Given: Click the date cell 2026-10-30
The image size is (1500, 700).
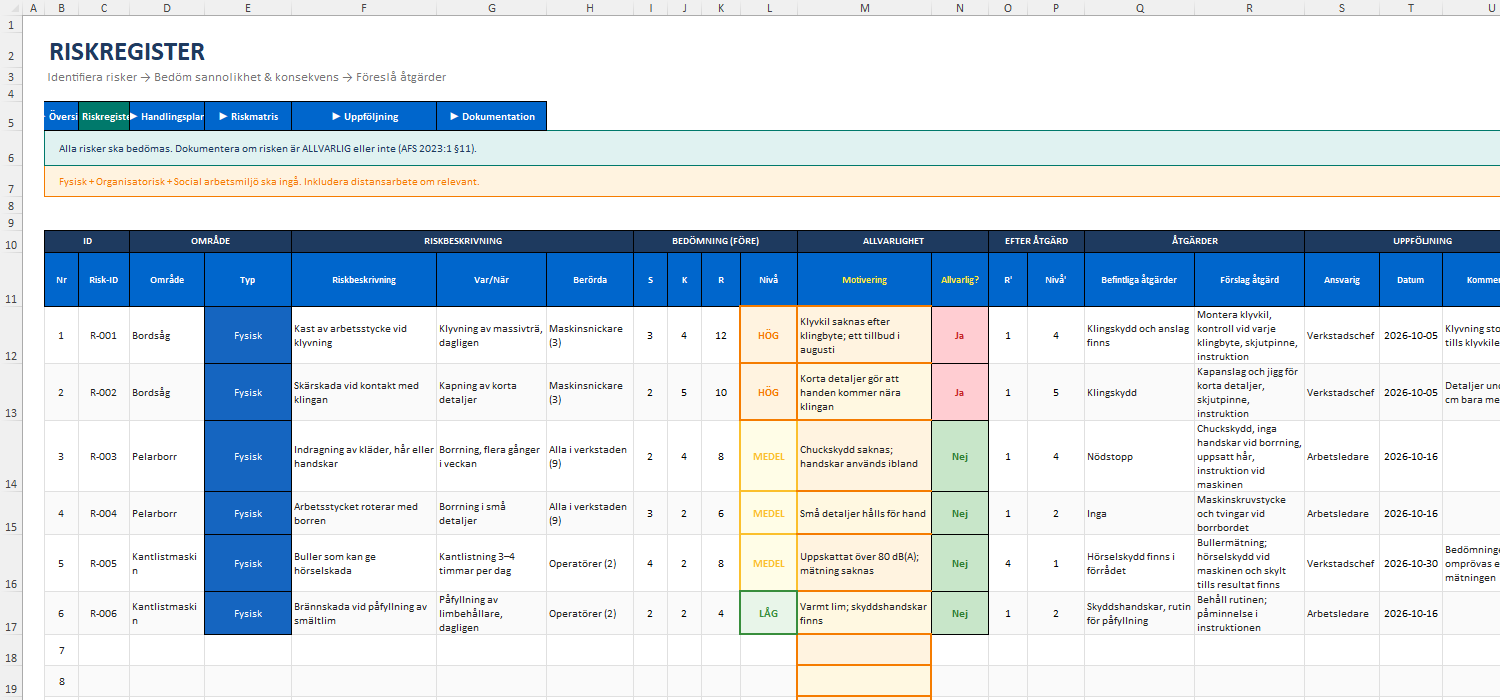Looking at the screenshot, I should point(1411,563).
